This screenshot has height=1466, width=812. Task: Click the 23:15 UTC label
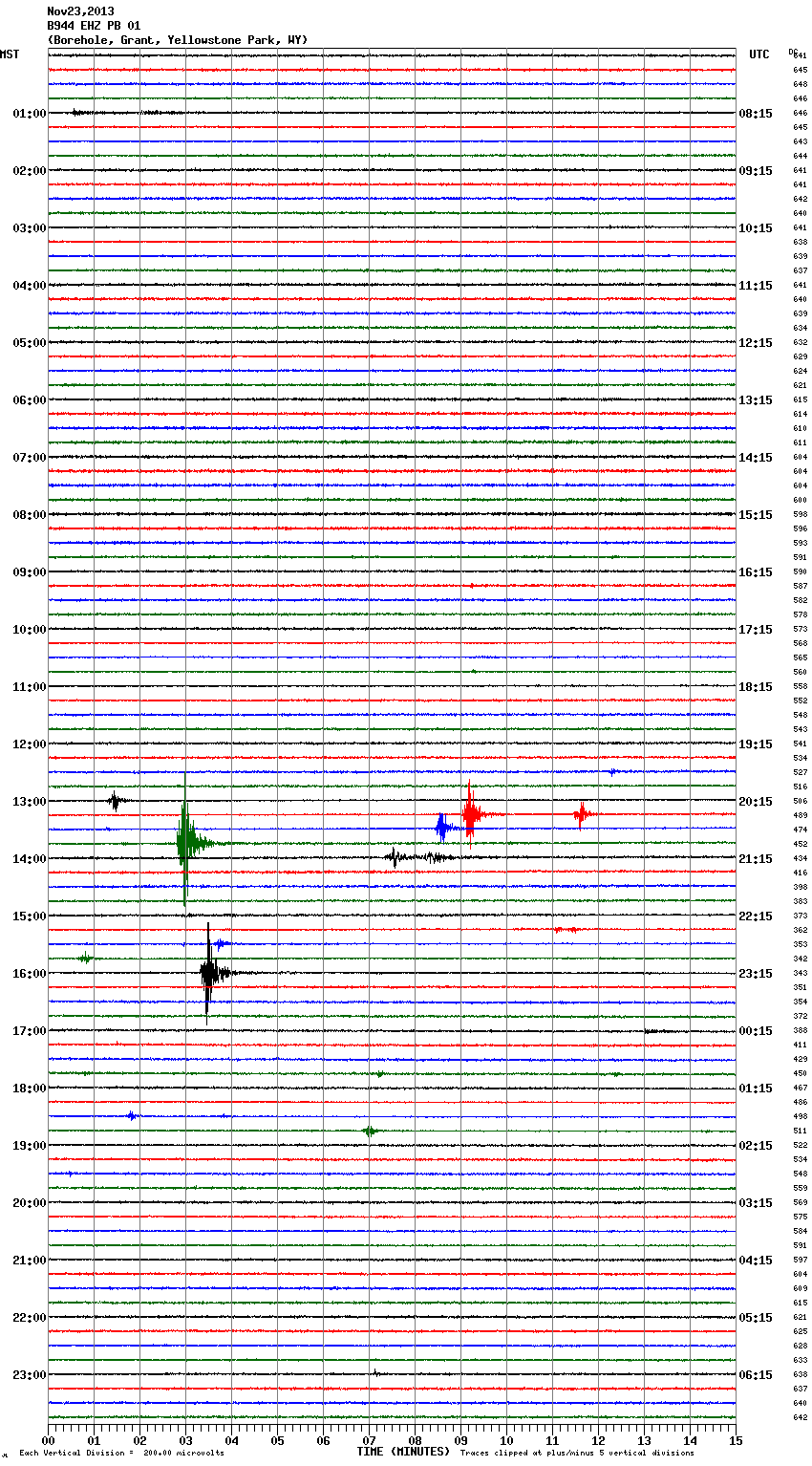pos(756,974)
